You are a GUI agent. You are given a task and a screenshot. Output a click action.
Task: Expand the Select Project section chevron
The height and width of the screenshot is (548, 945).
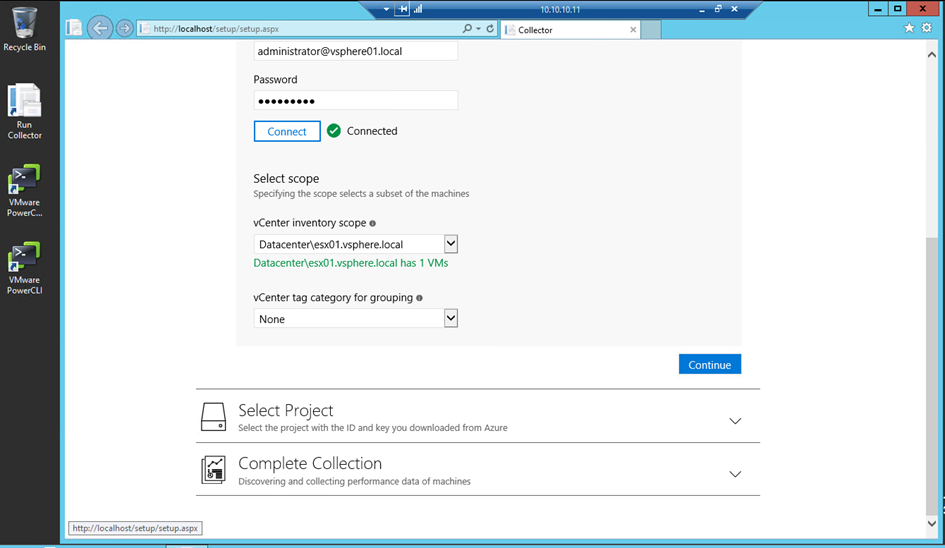pos(735,421)
